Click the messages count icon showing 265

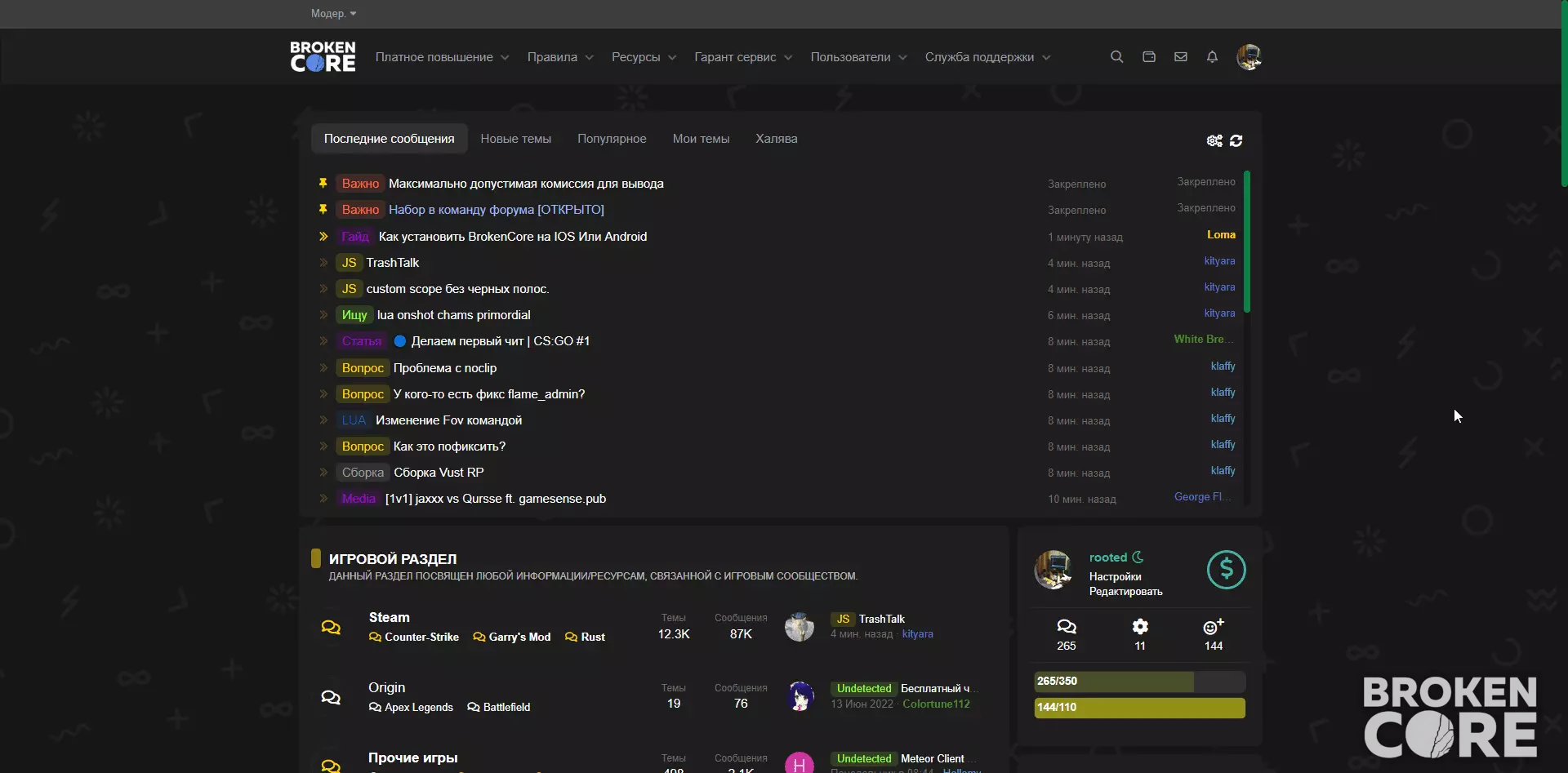pos(1067,627)
